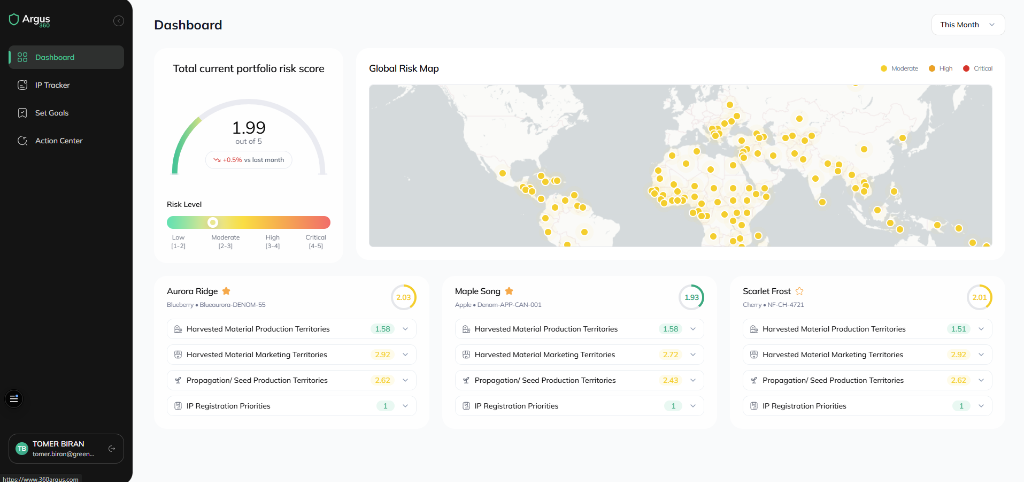Click the Set Goals sidebar icon
The height and width of the screenshot is (482, 1024).
(x=23, y=113)
